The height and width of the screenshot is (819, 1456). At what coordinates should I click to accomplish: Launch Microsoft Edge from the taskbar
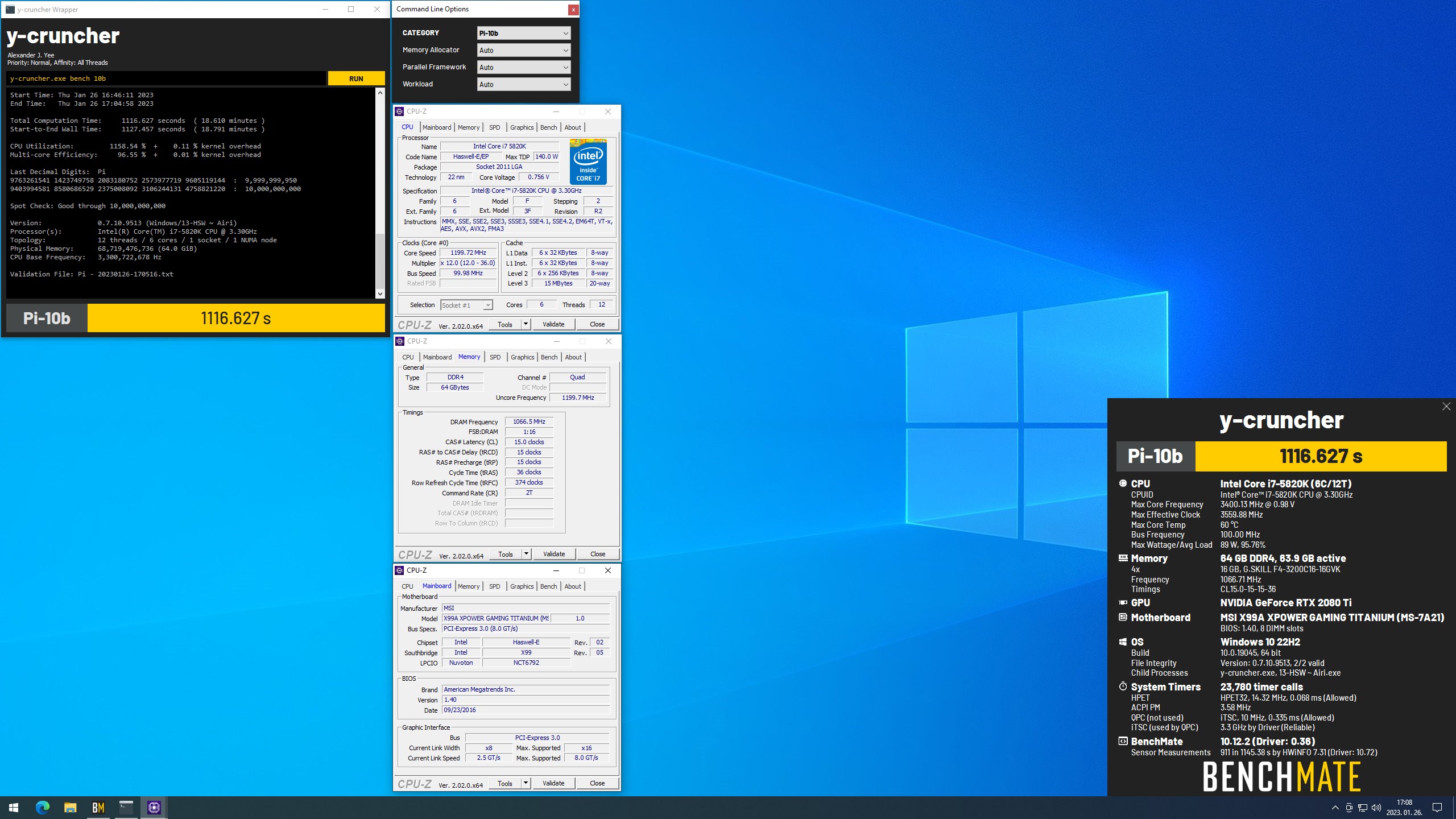[43, 808]
